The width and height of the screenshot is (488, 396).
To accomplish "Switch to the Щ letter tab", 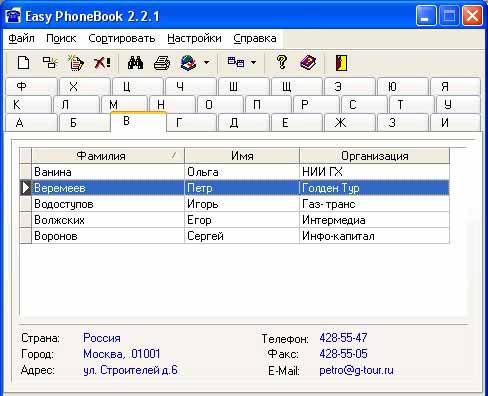I will (x=297, y=87).
